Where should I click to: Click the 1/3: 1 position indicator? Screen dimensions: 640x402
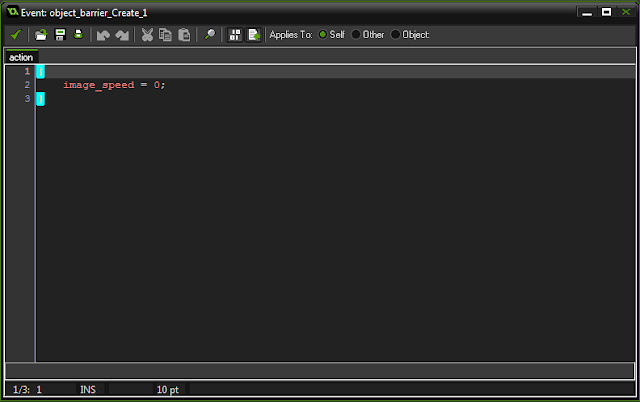(x=27, y=390)
